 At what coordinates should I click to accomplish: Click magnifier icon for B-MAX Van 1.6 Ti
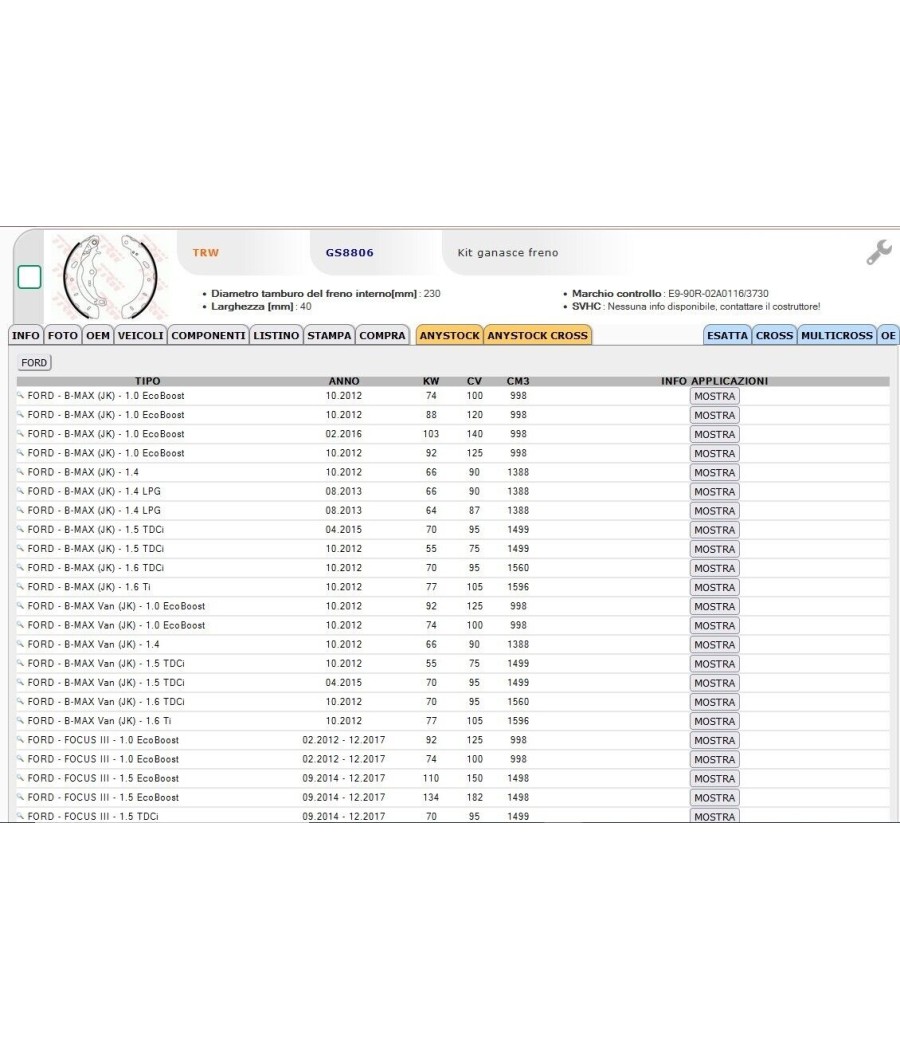21,721
